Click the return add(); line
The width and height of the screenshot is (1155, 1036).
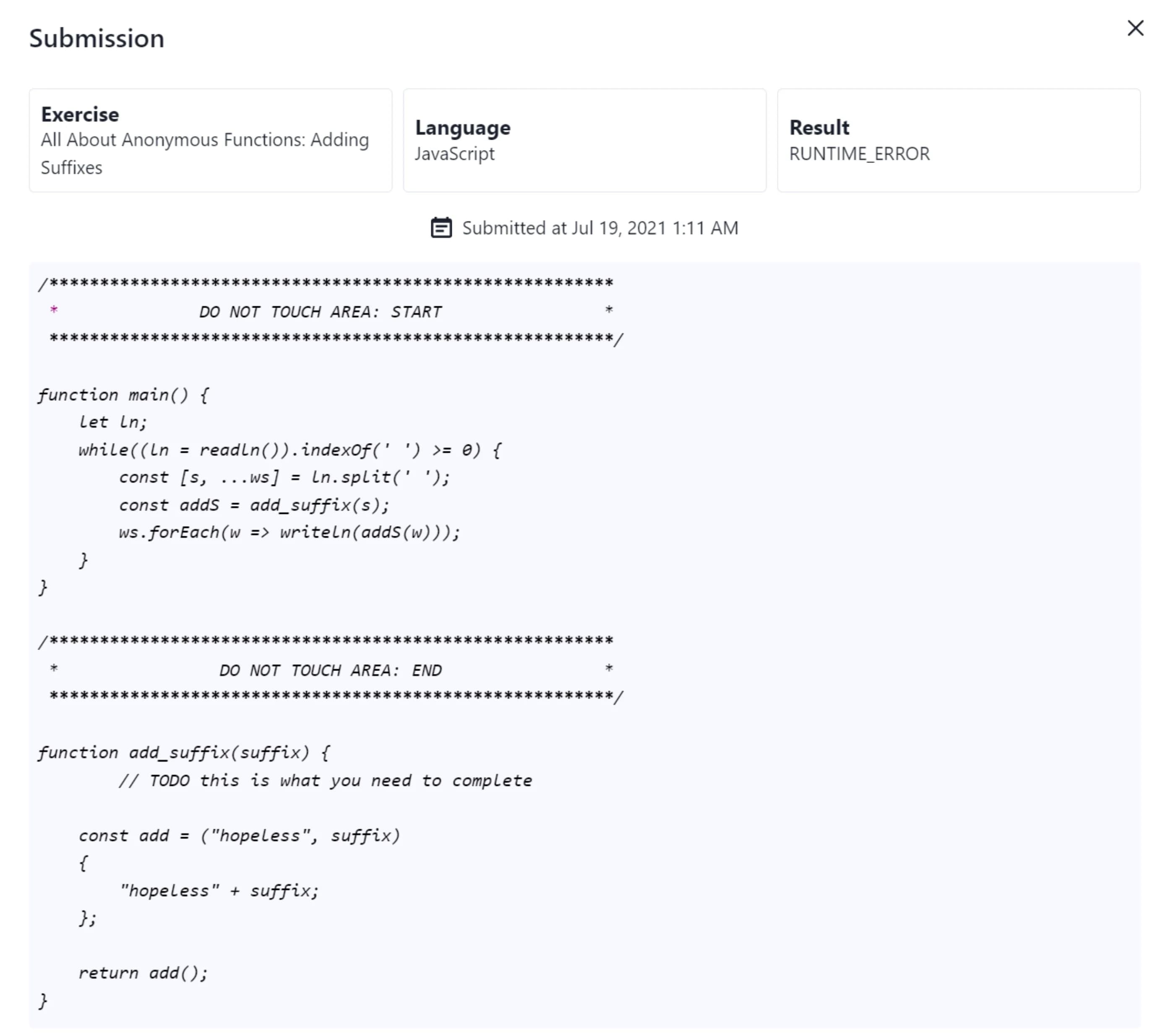[x=143, y=973]
